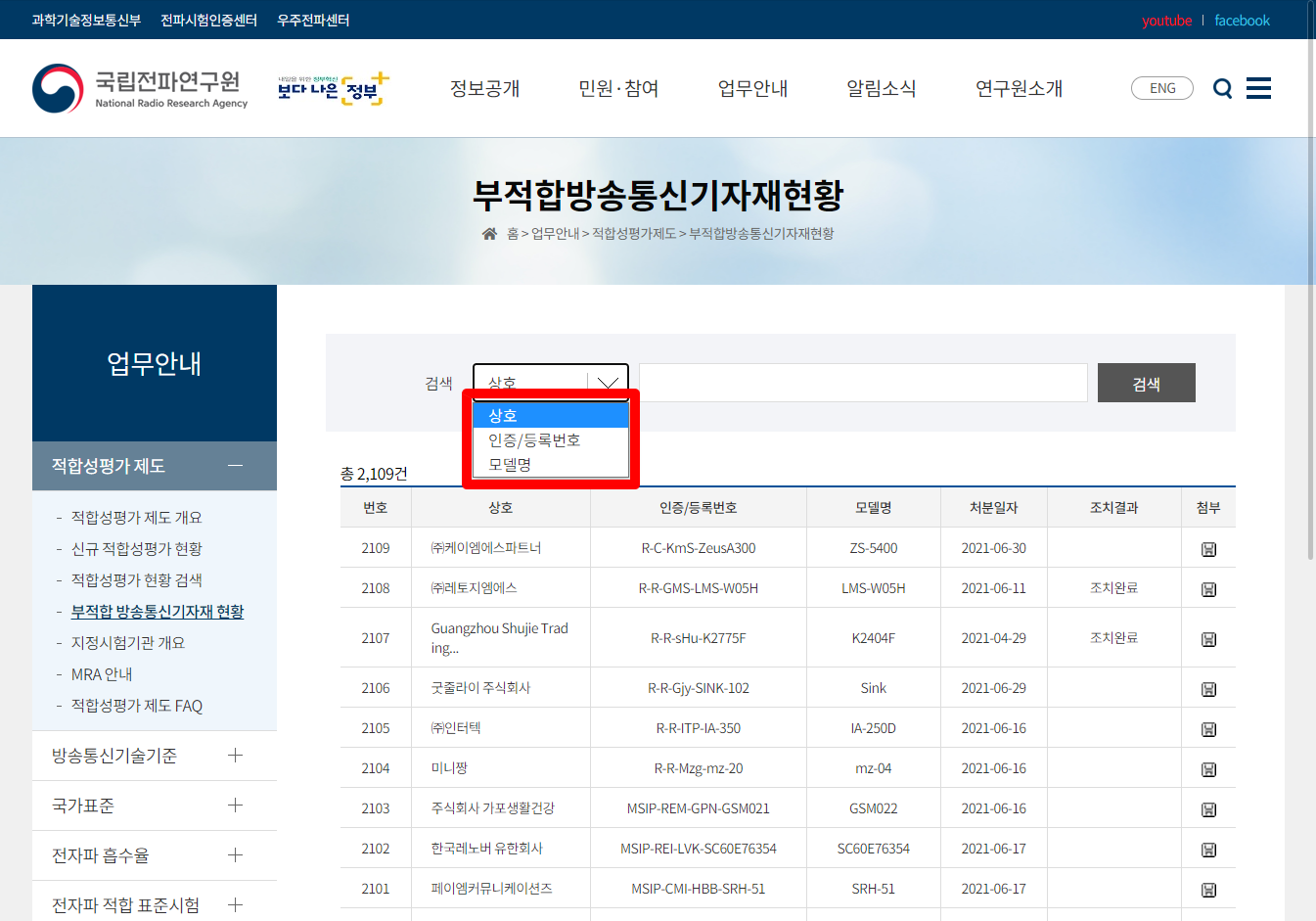1316x921 pixels.
Task: Download attachment for row 2105
Action: [1208, 729]
